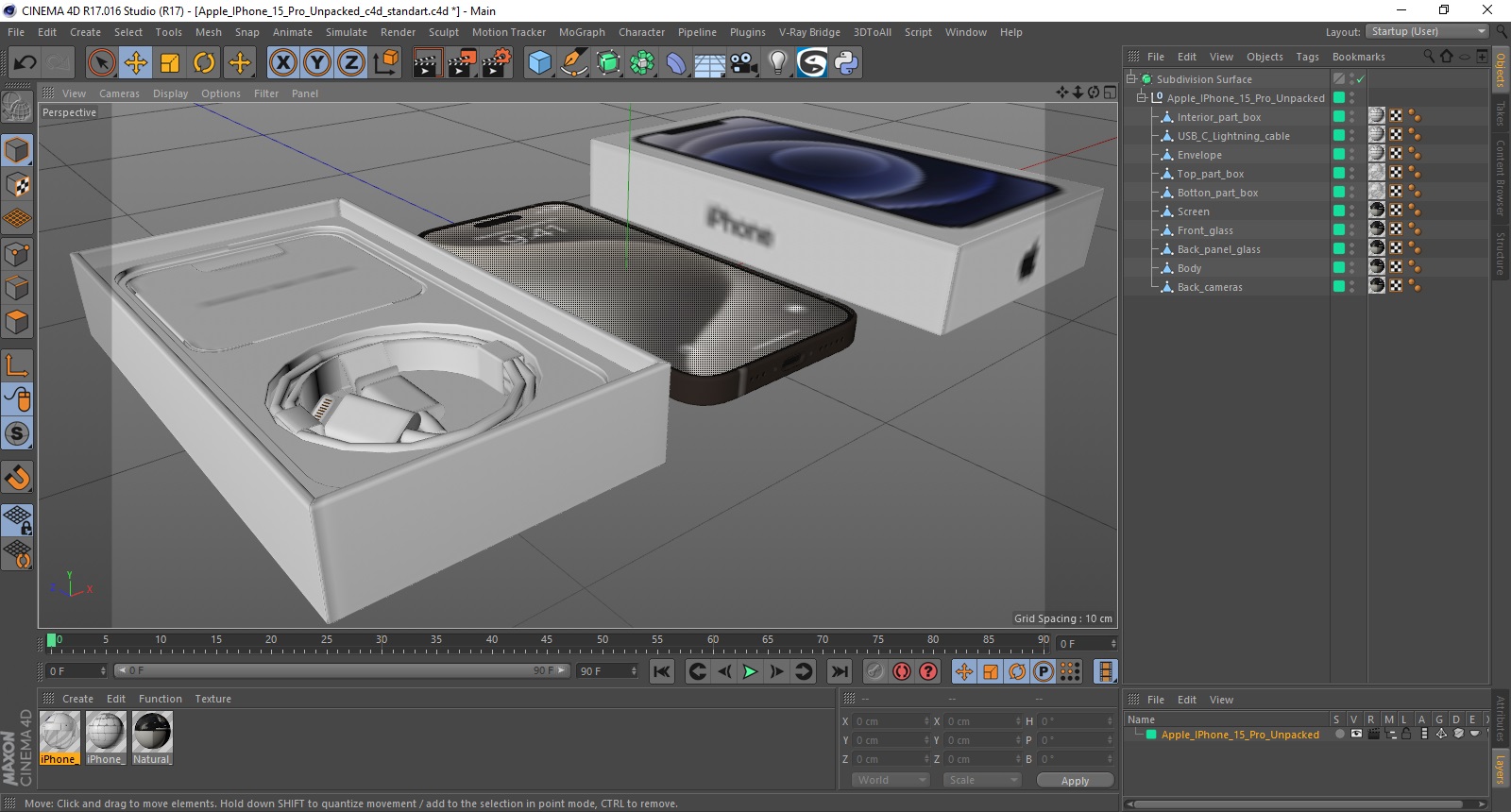Add a camera object
This screenshot has height=812, width=1511.
[744, 63]
